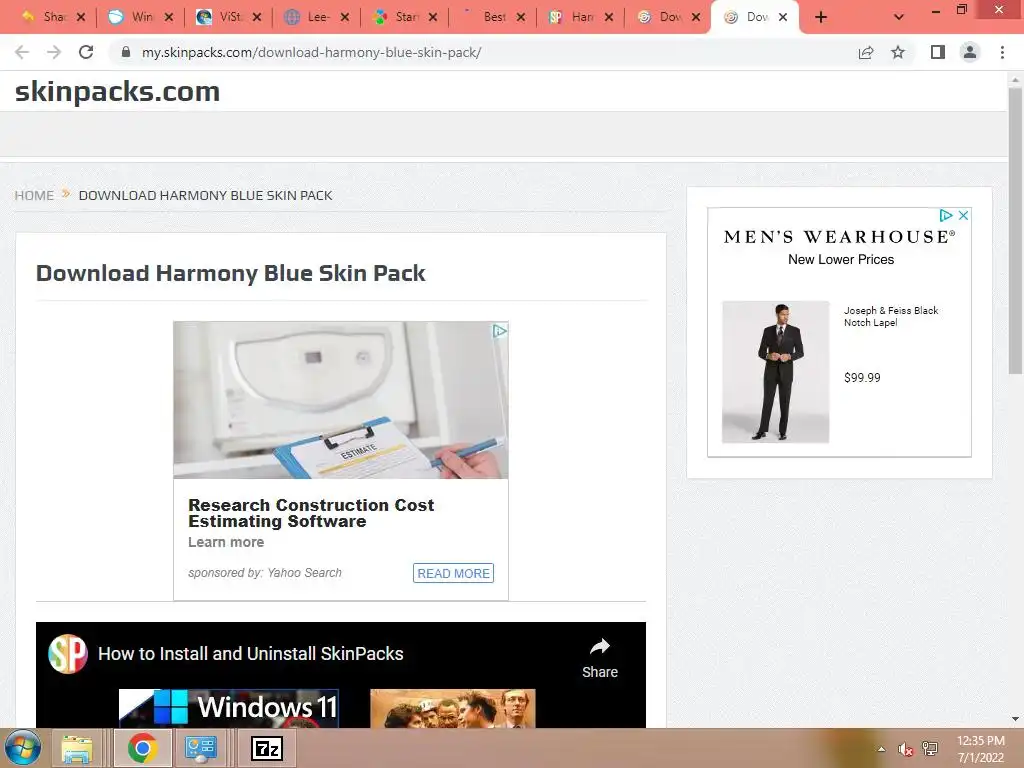Open the taskbar clock and date
The image size is (1024, 768).
tap(981, 749)
